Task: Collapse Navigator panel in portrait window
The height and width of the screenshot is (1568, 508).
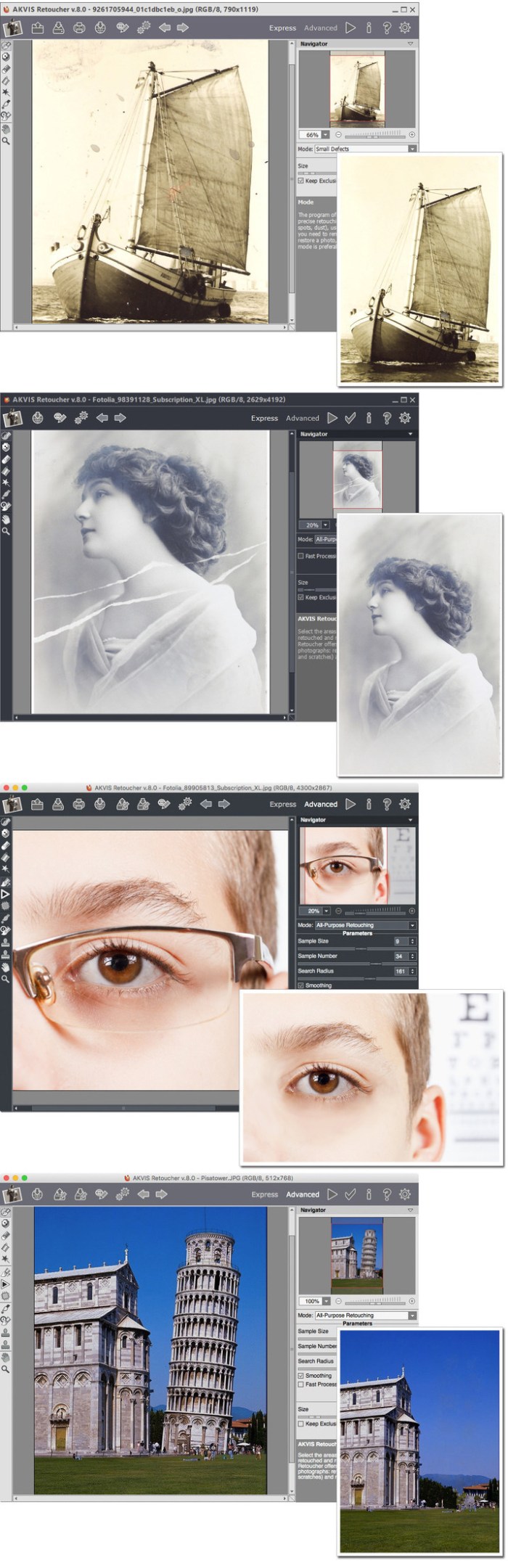Action: pyautogui.click(x=411, y=434)
